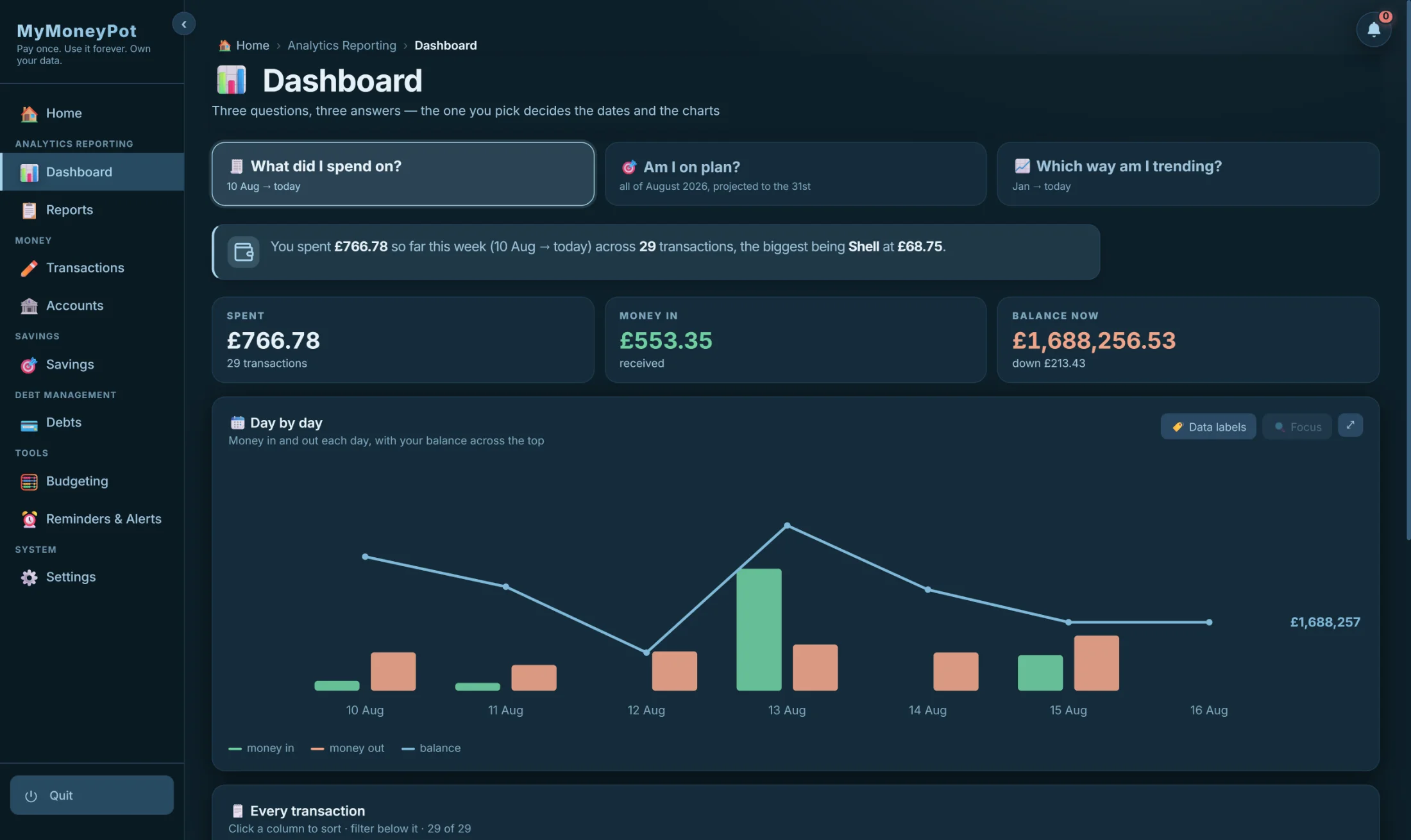Click the Reminders & Alerts alarm clock icon
1411x840 pixels.
(29, 519)
